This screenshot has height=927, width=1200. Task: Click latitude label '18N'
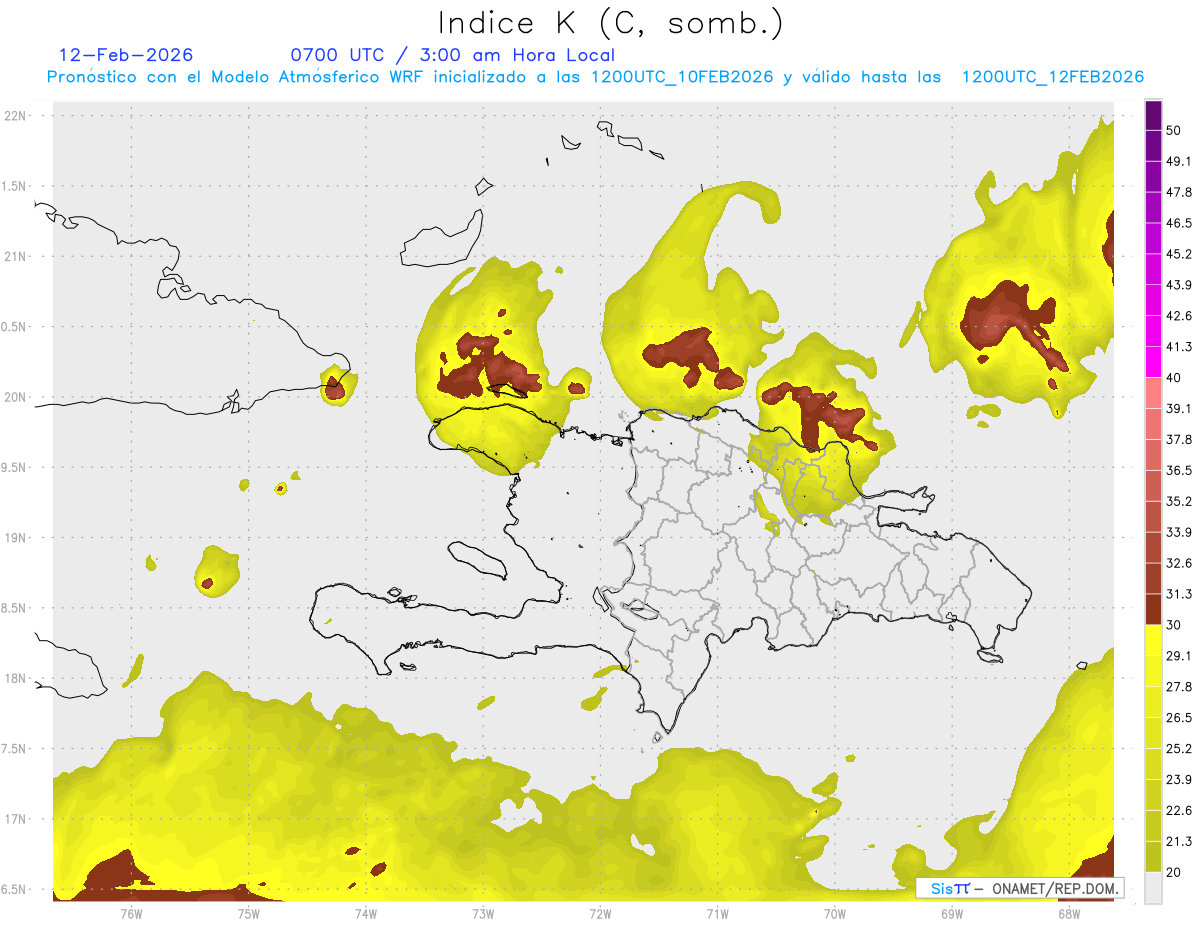point(17,678)
